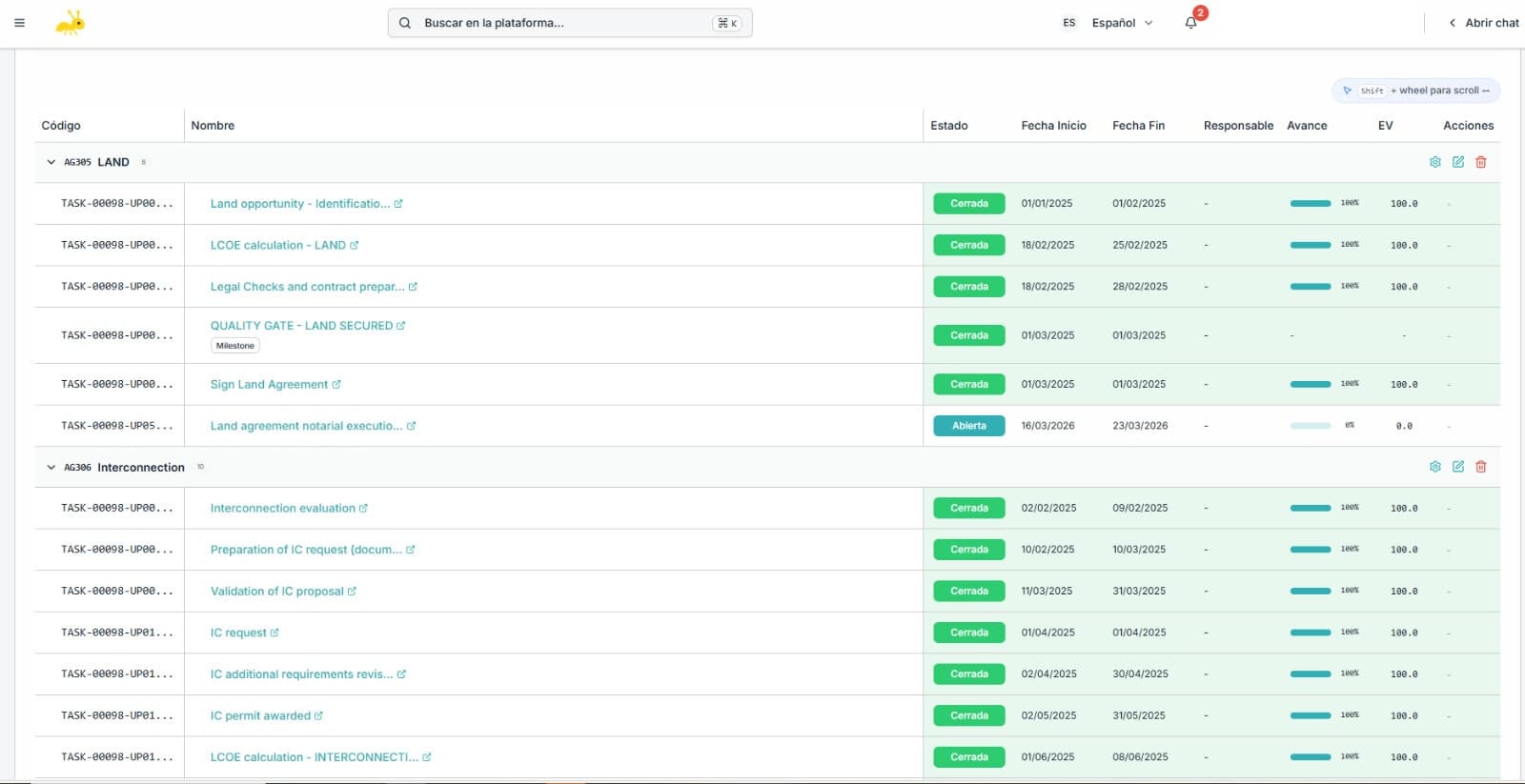Image resolution: width=1525 pixels, height=784 pixels.
Task: Open external link icon for IC request
Action: click(x=274, y=633)
